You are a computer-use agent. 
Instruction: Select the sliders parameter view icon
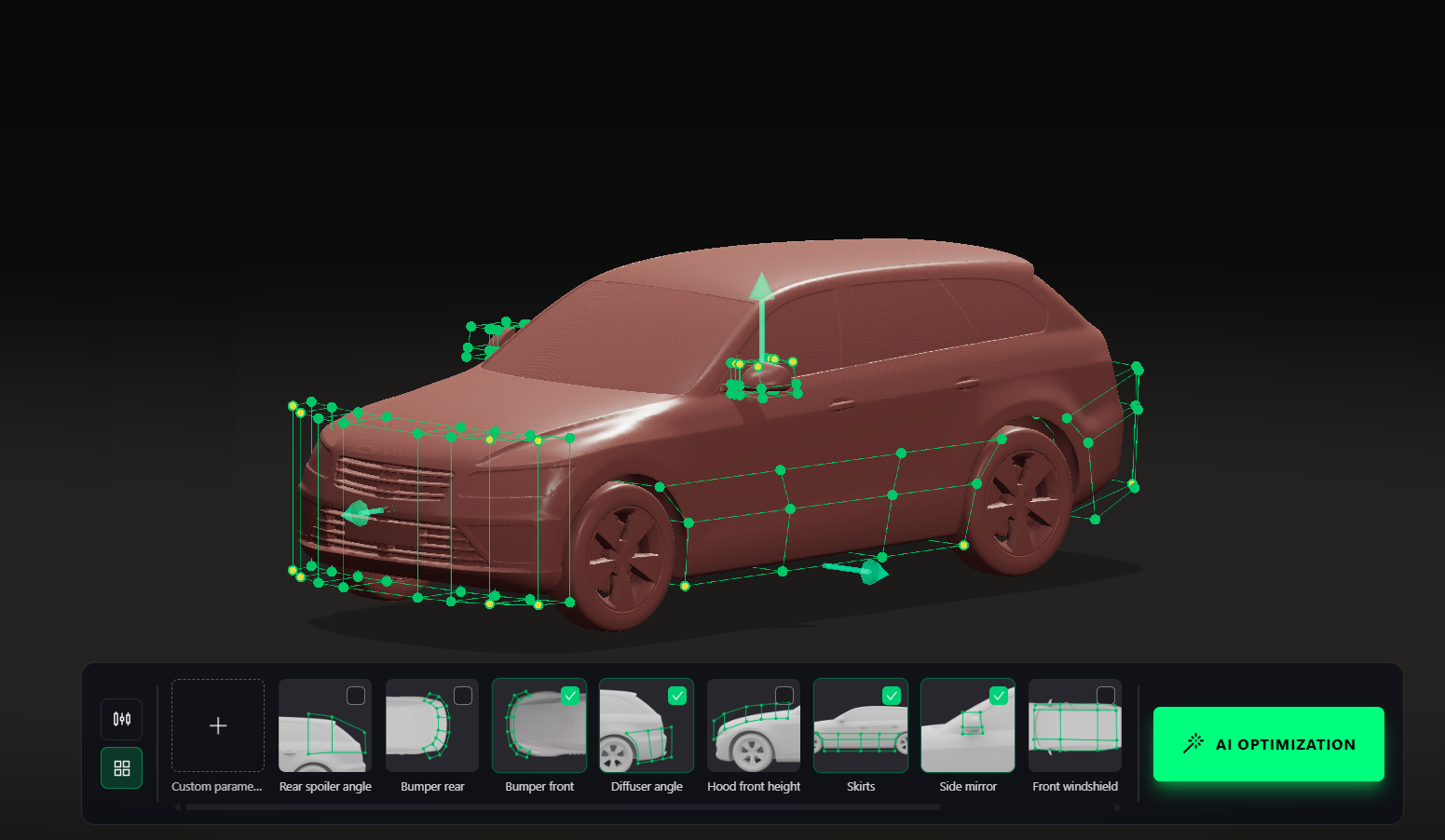(121, 719)
